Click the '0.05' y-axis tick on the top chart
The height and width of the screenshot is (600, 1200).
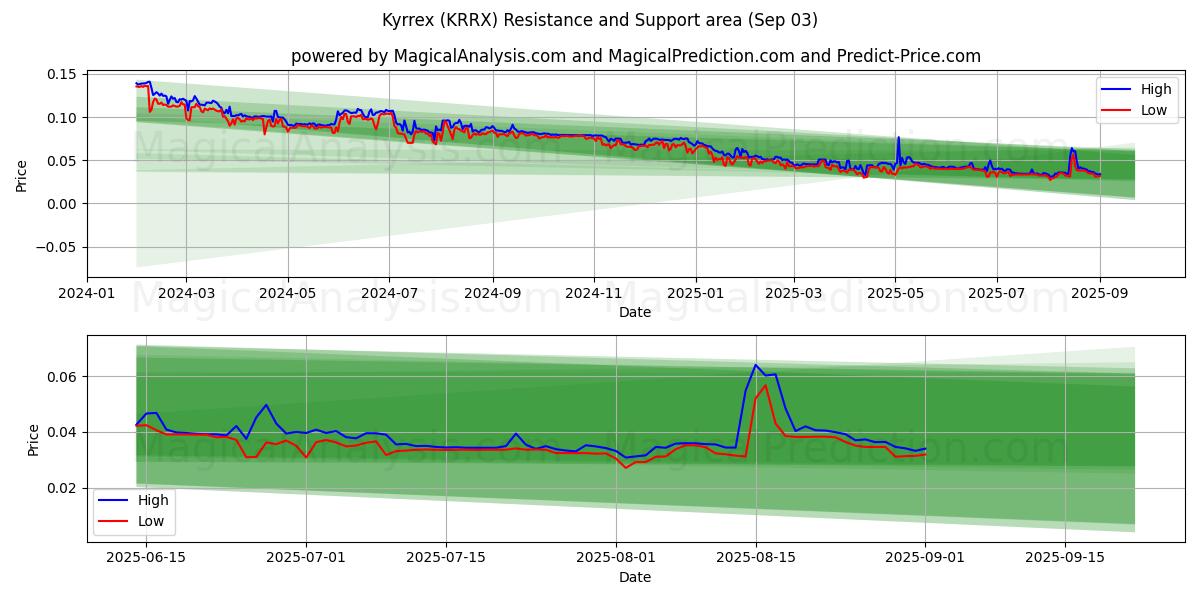62,161
